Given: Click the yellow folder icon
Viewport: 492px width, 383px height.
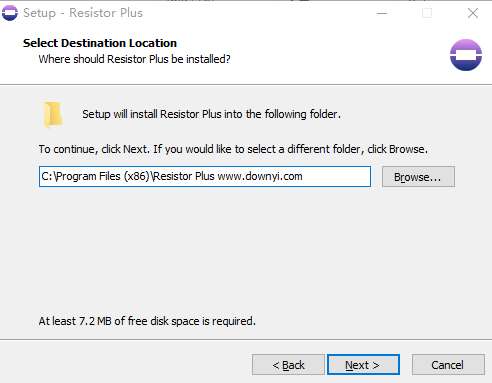Looking at the screenshot, I should tap(53, 114).
